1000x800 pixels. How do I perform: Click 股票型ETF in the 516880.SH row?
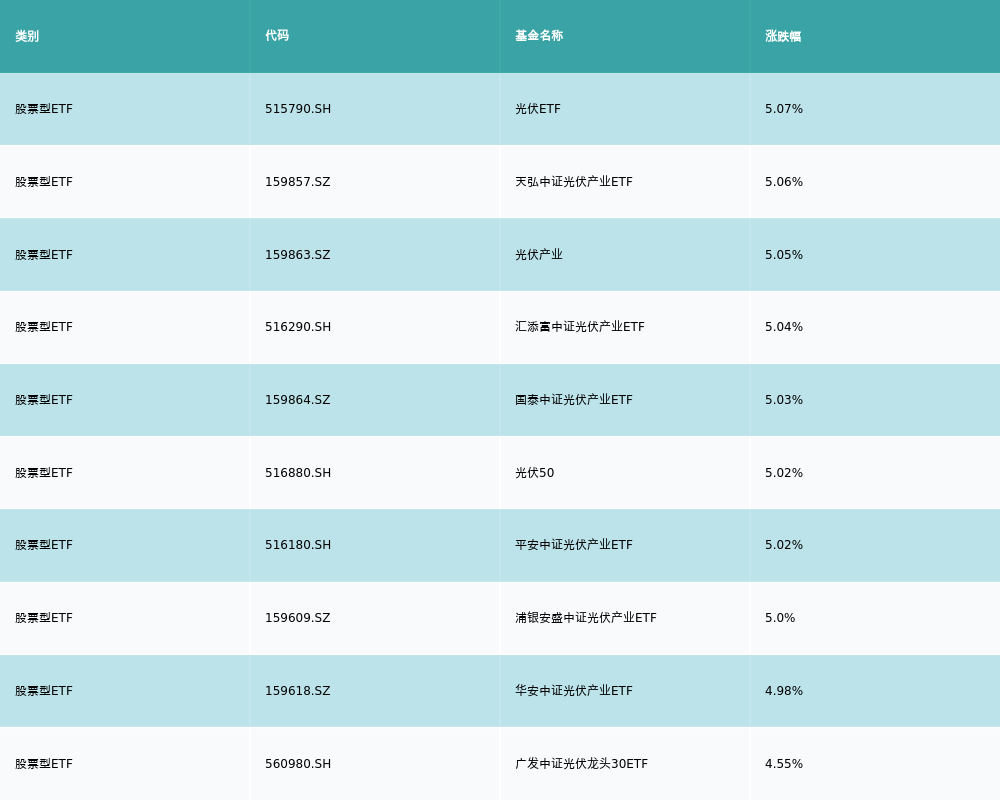coord(44,473)
